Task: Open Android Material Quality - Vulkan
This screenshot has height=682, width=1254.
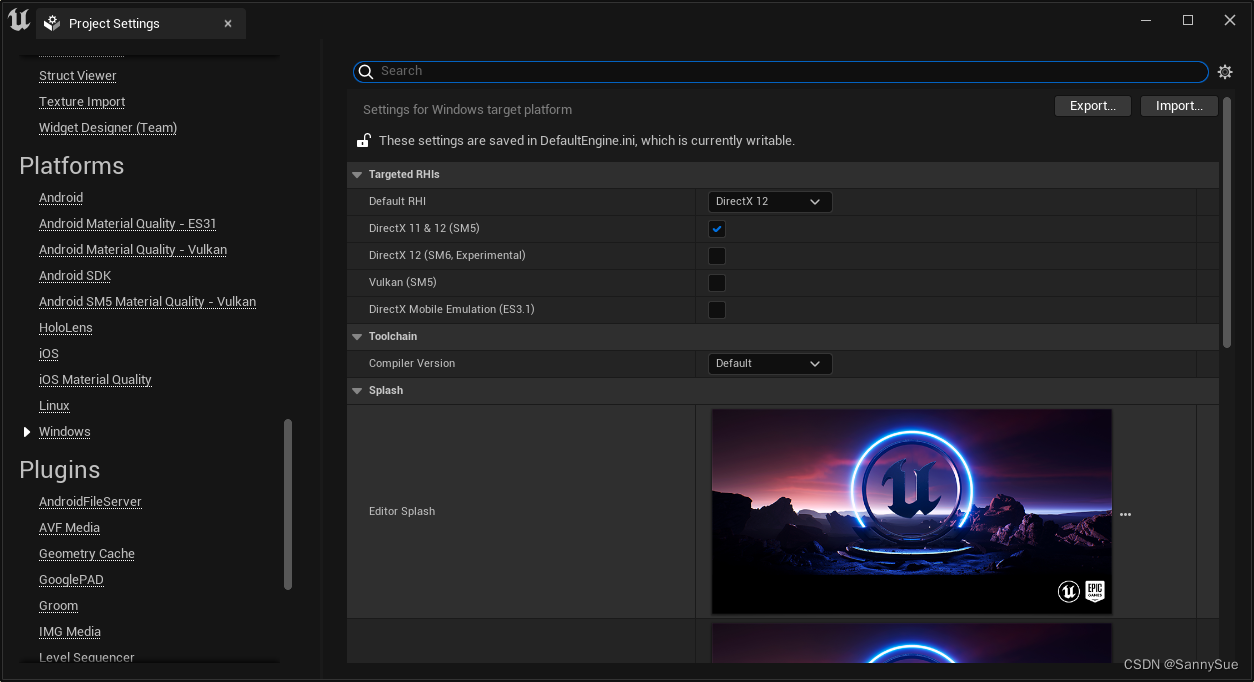Action: coord(133,250)
